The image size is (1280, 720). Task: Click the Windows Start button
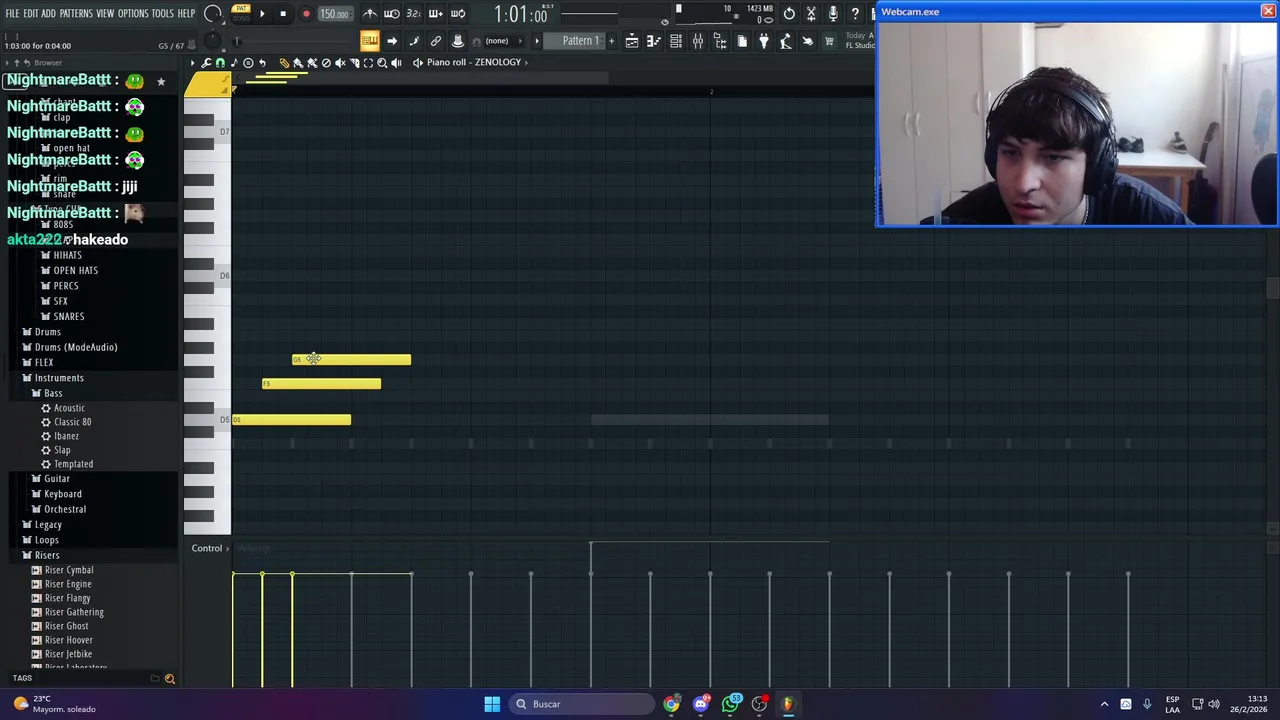tap(492, 704)
